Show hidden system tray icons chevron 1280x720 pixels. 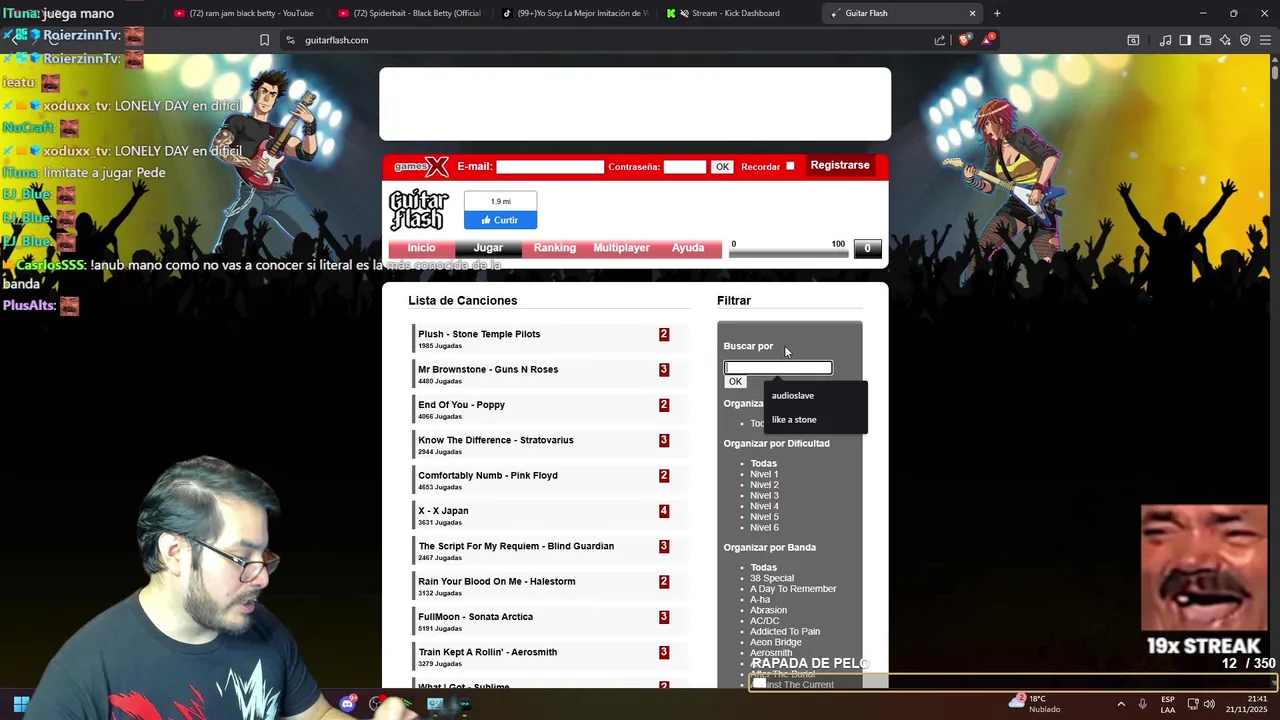click(x=1121, y=704)
